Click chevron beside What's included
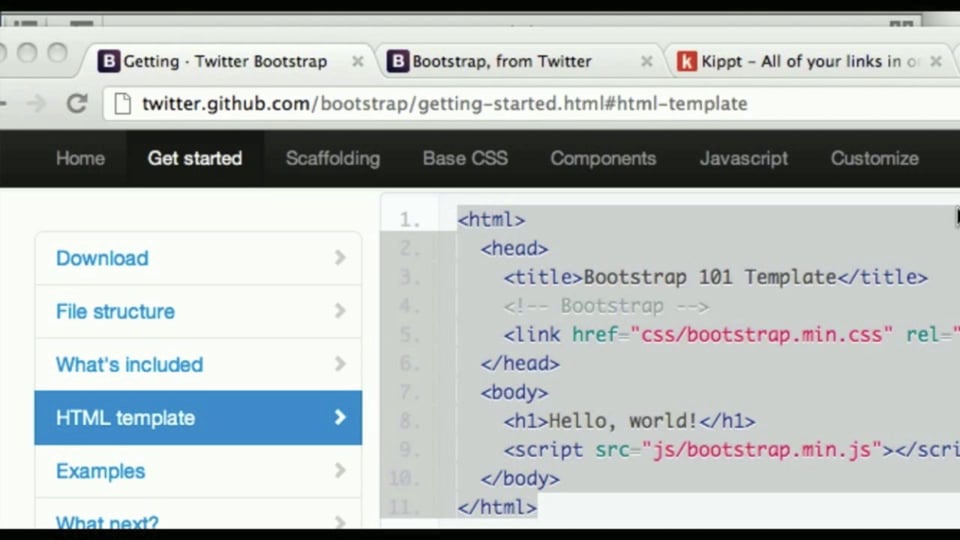Image resolution: width=960 pixels, height=540 pixels. [340, 364]
